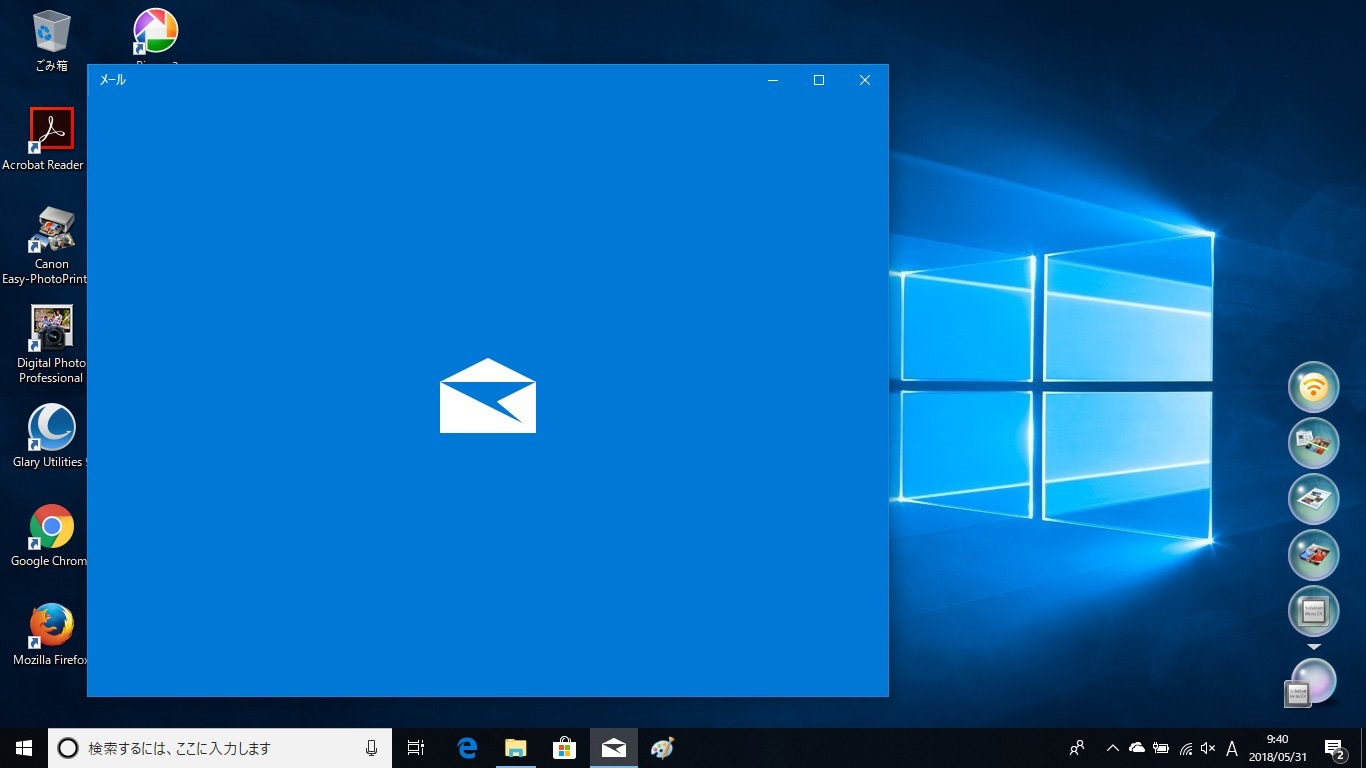Open the Wi-Fi network tray icon
Viewport: 1366px width, 768px height.
[x=1185, y=748]
